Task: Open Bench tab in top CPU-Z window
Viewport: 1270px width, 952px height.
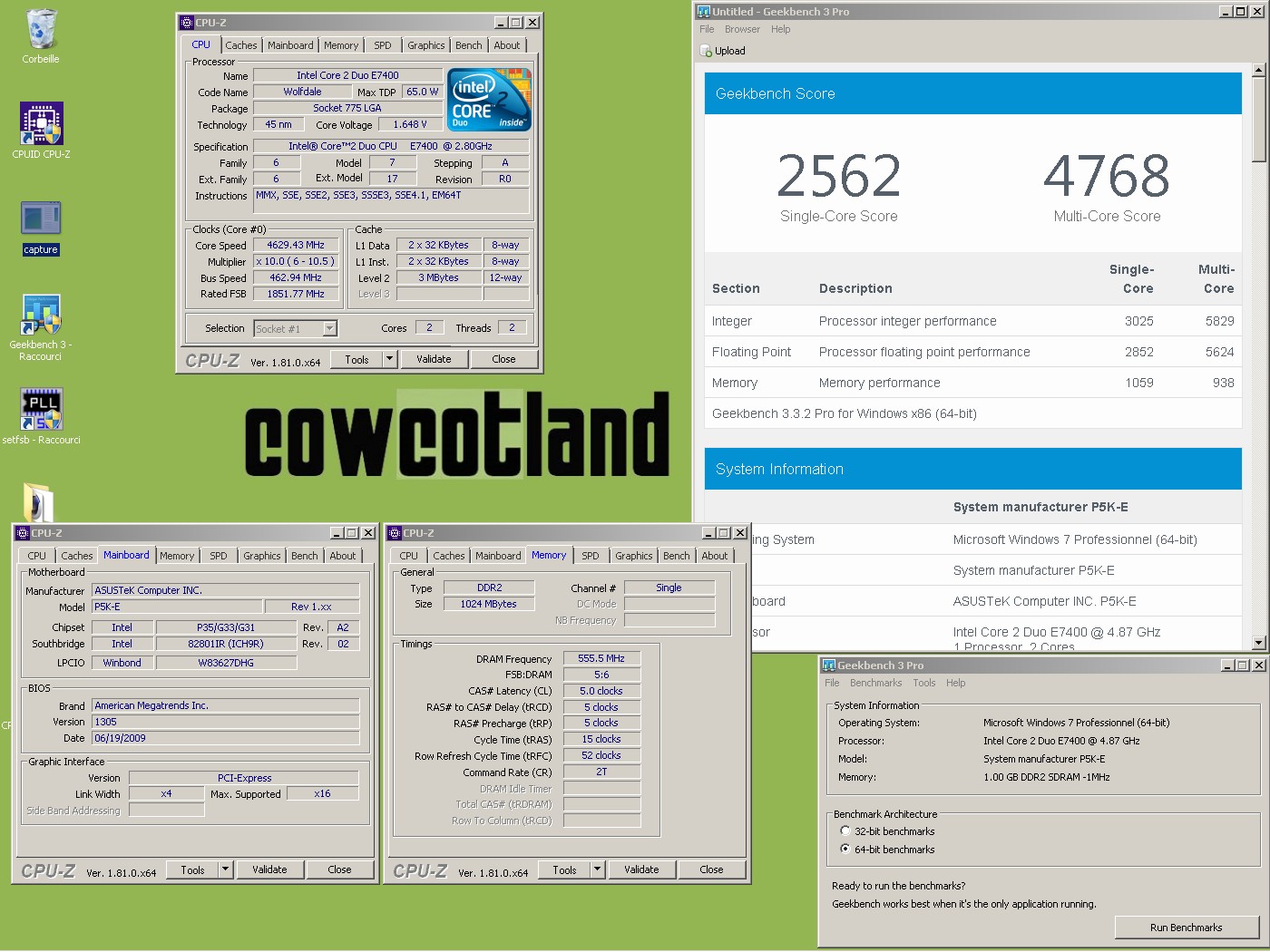Action: pos(469,45)
